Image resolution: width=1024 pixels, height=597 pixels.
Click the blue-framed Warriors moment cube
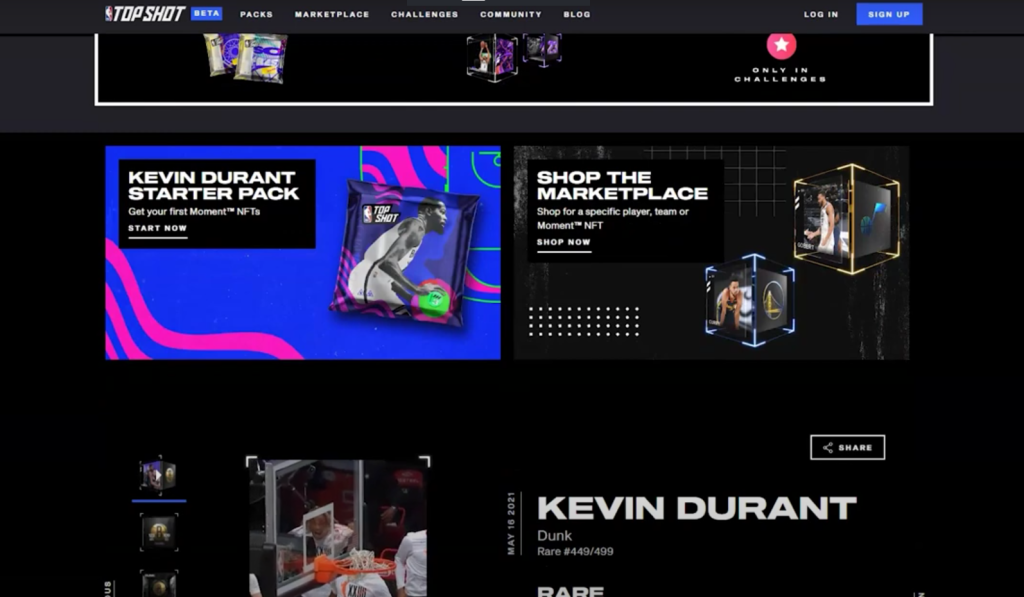pos(750,300)
